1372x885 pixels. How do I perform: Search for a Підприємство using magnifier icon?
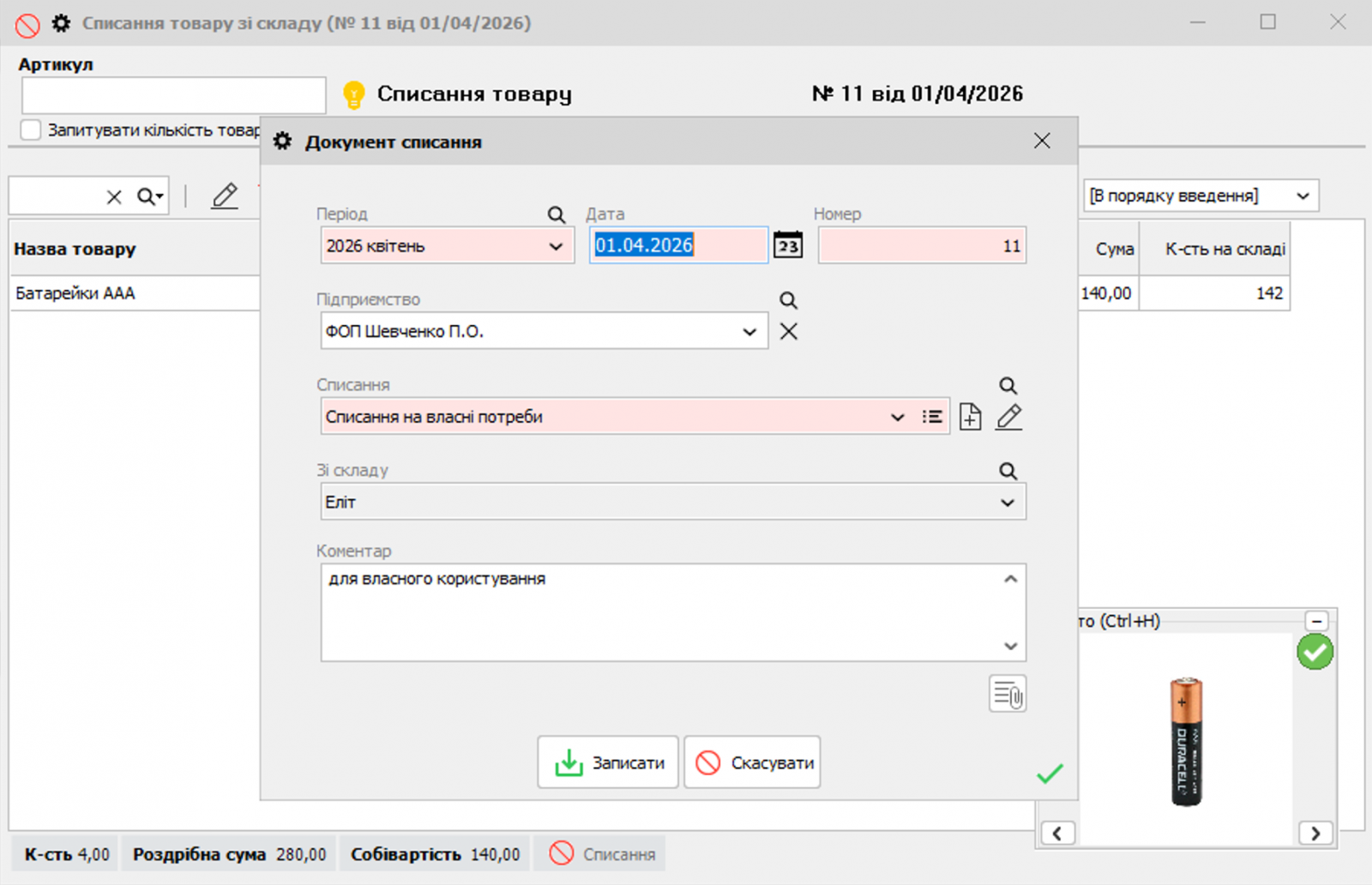point(788,300)
